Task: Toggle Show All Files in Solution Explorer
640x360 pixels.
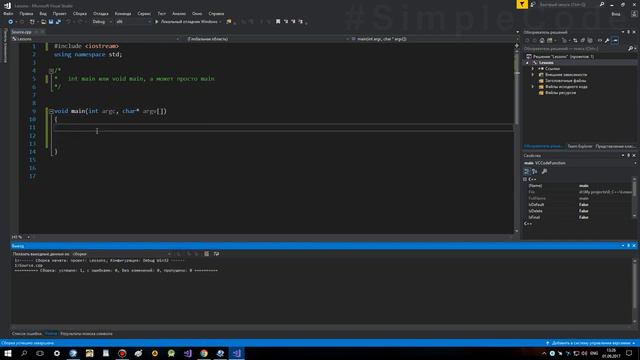Action: pos(590,40)
